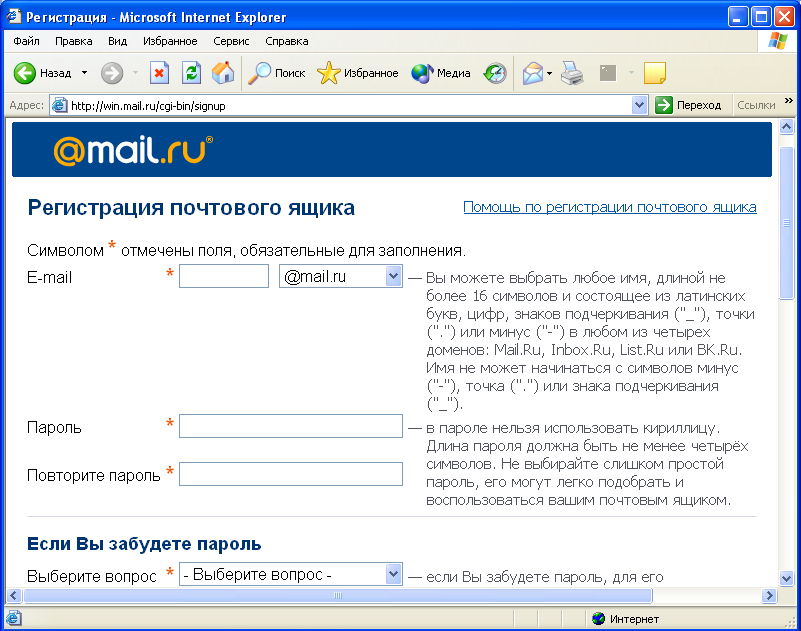Click the Интернет zone globe icon
This screenshot has height=631, width=801.
[598, 619]
